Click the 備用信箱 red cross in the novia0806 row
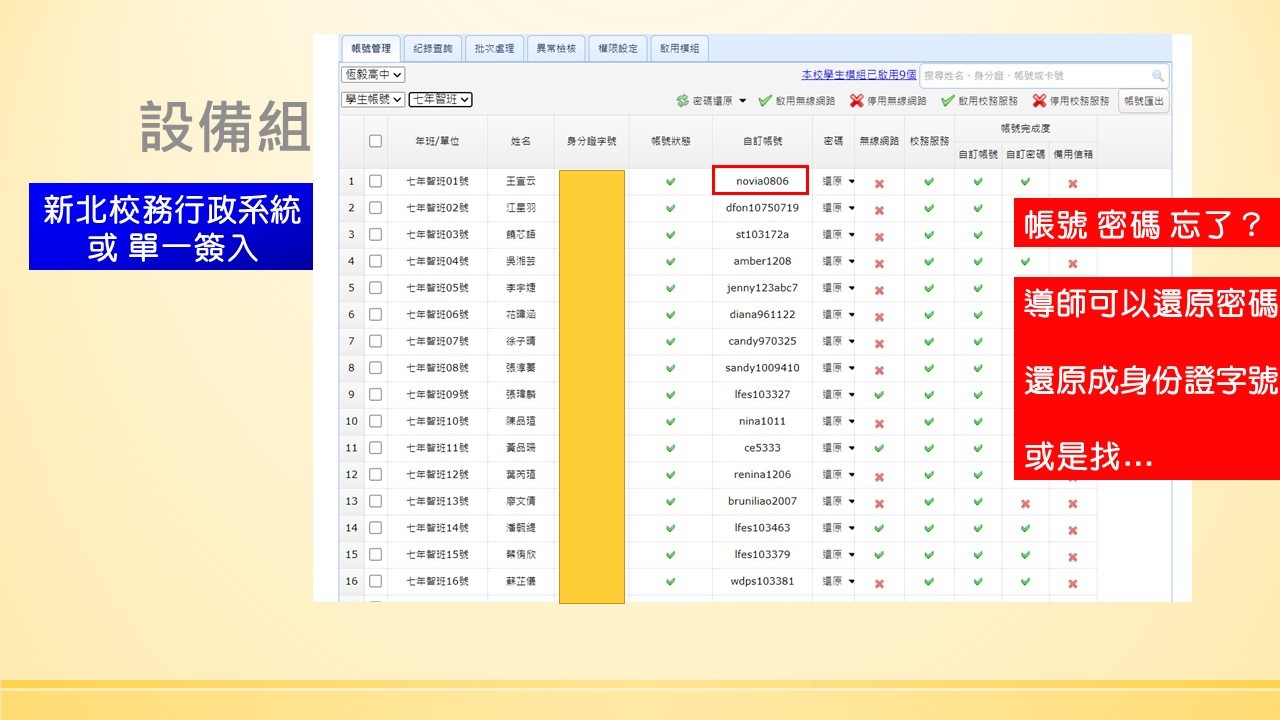 pyautogui.click(x=1072, y=183)
